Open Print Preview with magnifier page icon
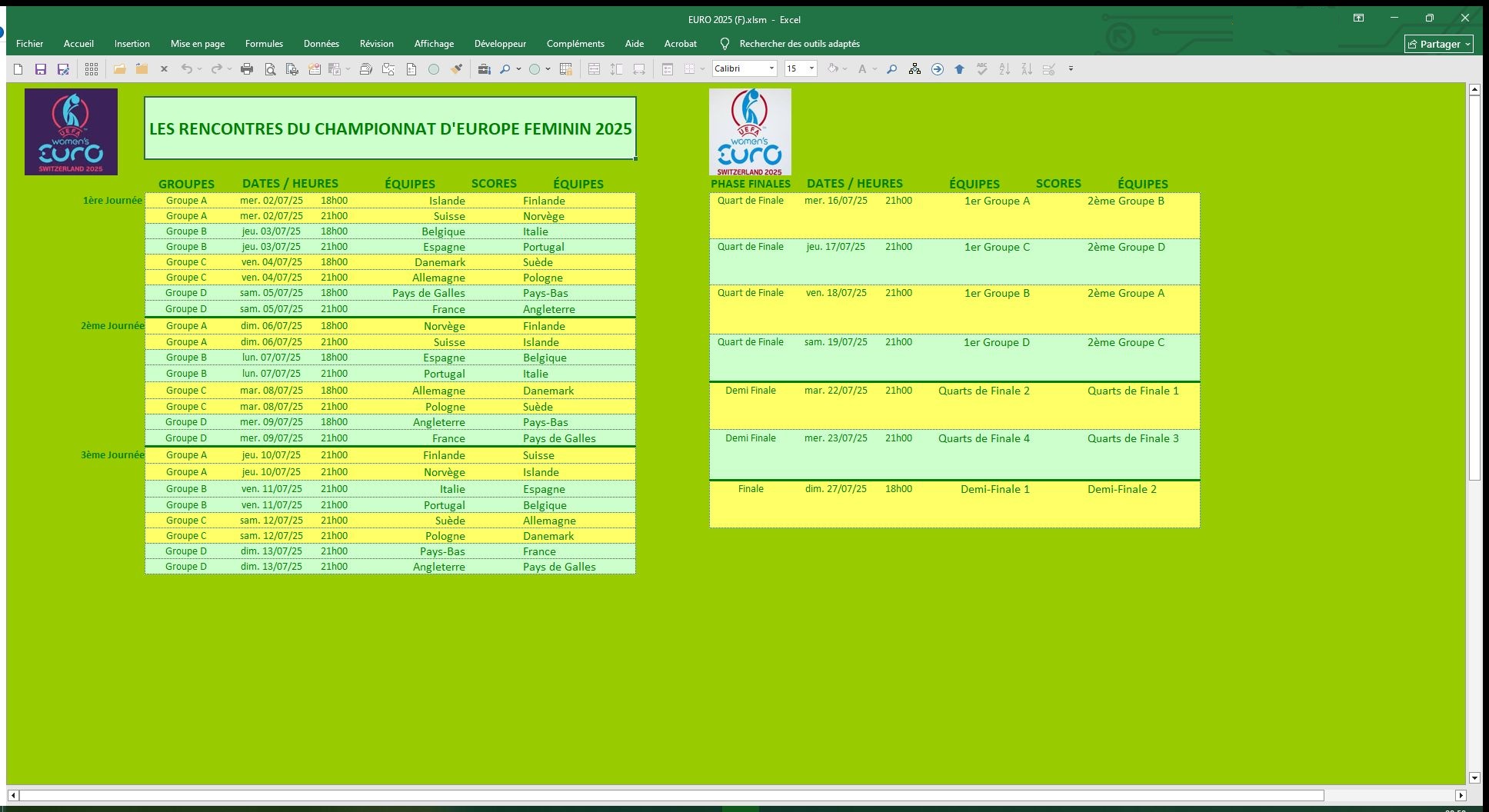This screenshot has width=1489, height=812. click(x=270, y=69)
